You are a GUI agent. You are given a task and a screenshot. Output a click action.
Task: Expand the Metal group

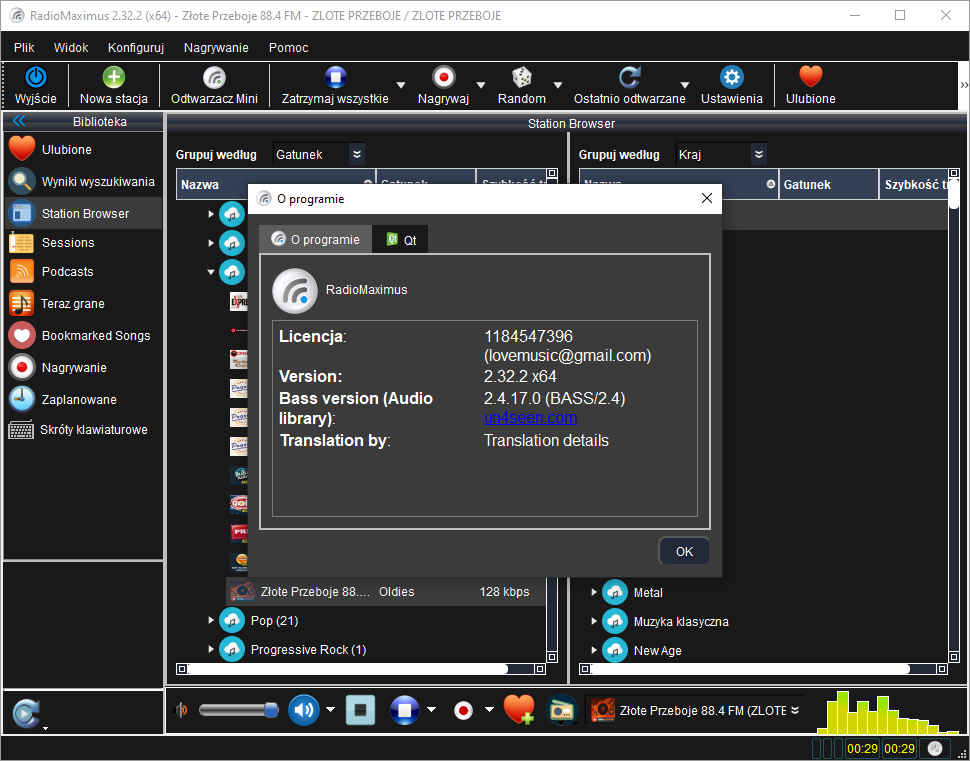[594, 592]
